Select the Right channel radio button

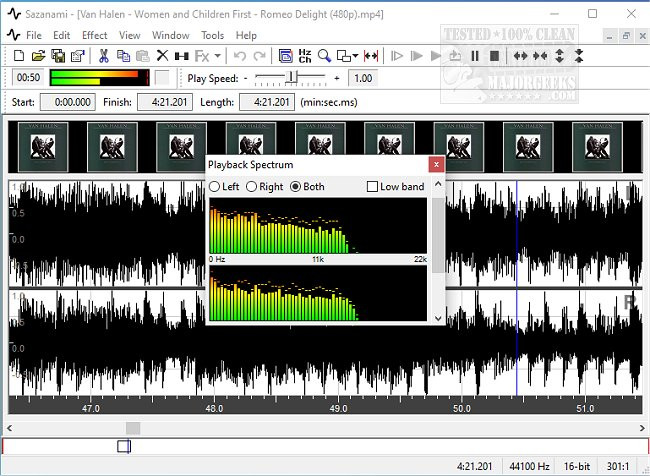pyautogui.click(x=251, y=187)
